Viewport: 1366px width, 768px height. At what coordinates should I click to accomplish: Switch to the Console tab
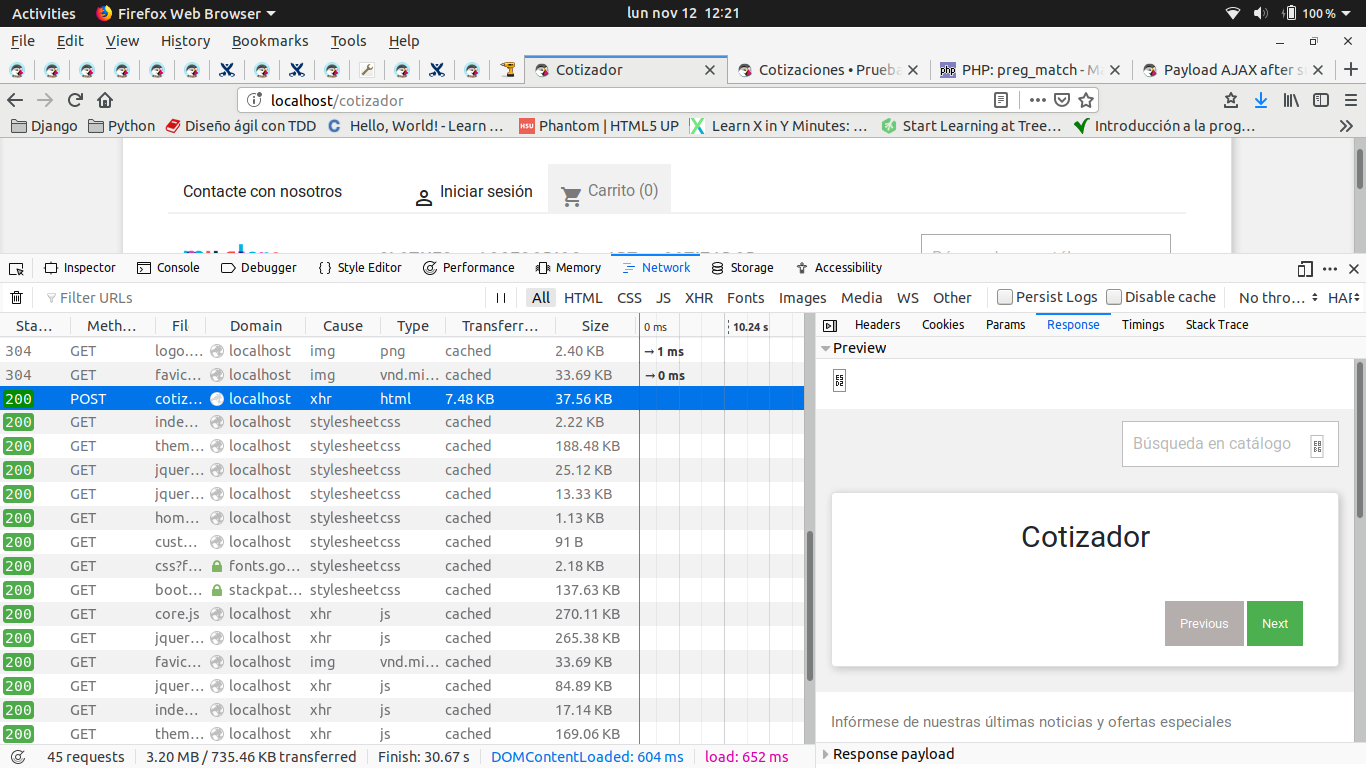click(168, 268)
